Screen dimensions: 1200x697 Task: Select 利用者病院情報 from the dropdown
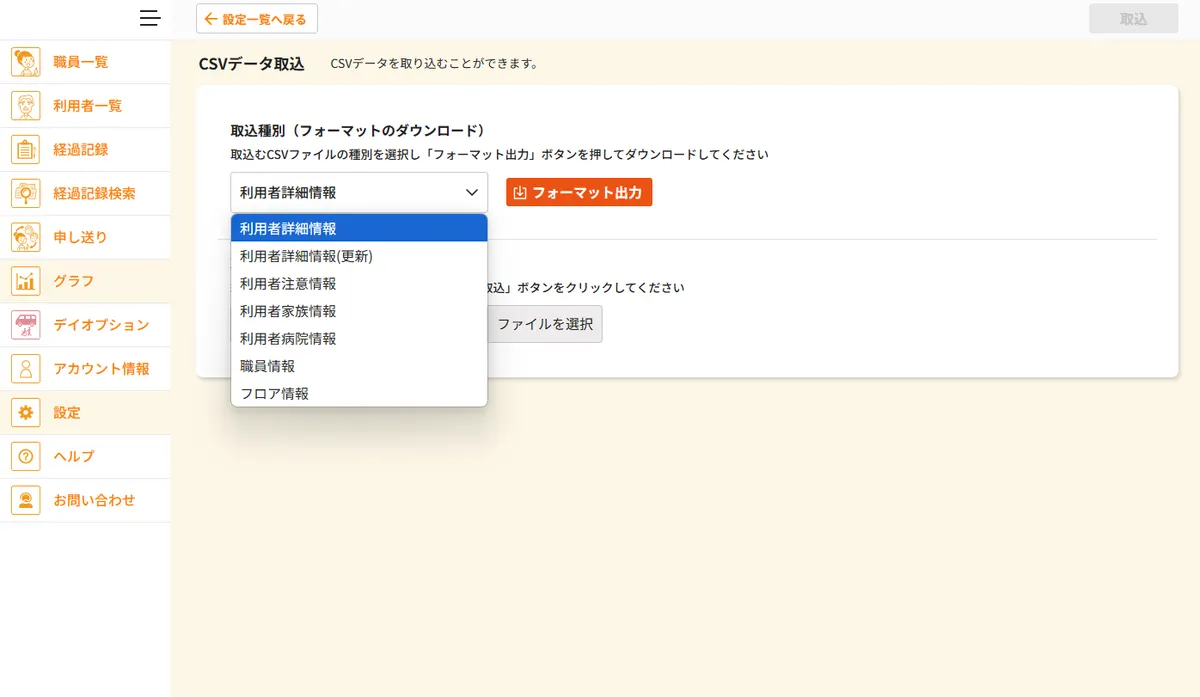click(x=359, y=339)
